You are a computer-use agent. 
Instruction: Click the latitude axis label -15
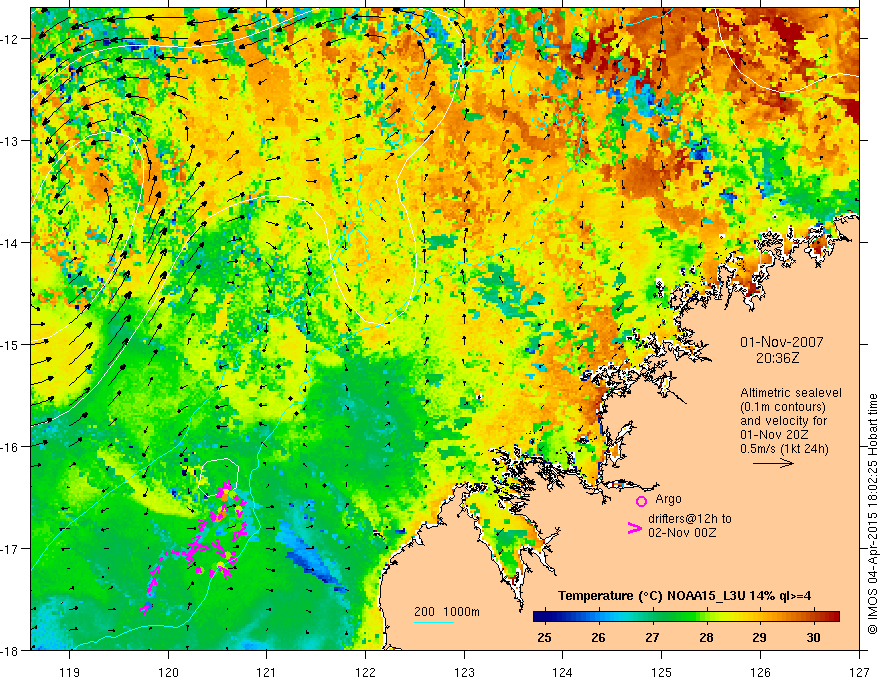click(x=10, y=344)
